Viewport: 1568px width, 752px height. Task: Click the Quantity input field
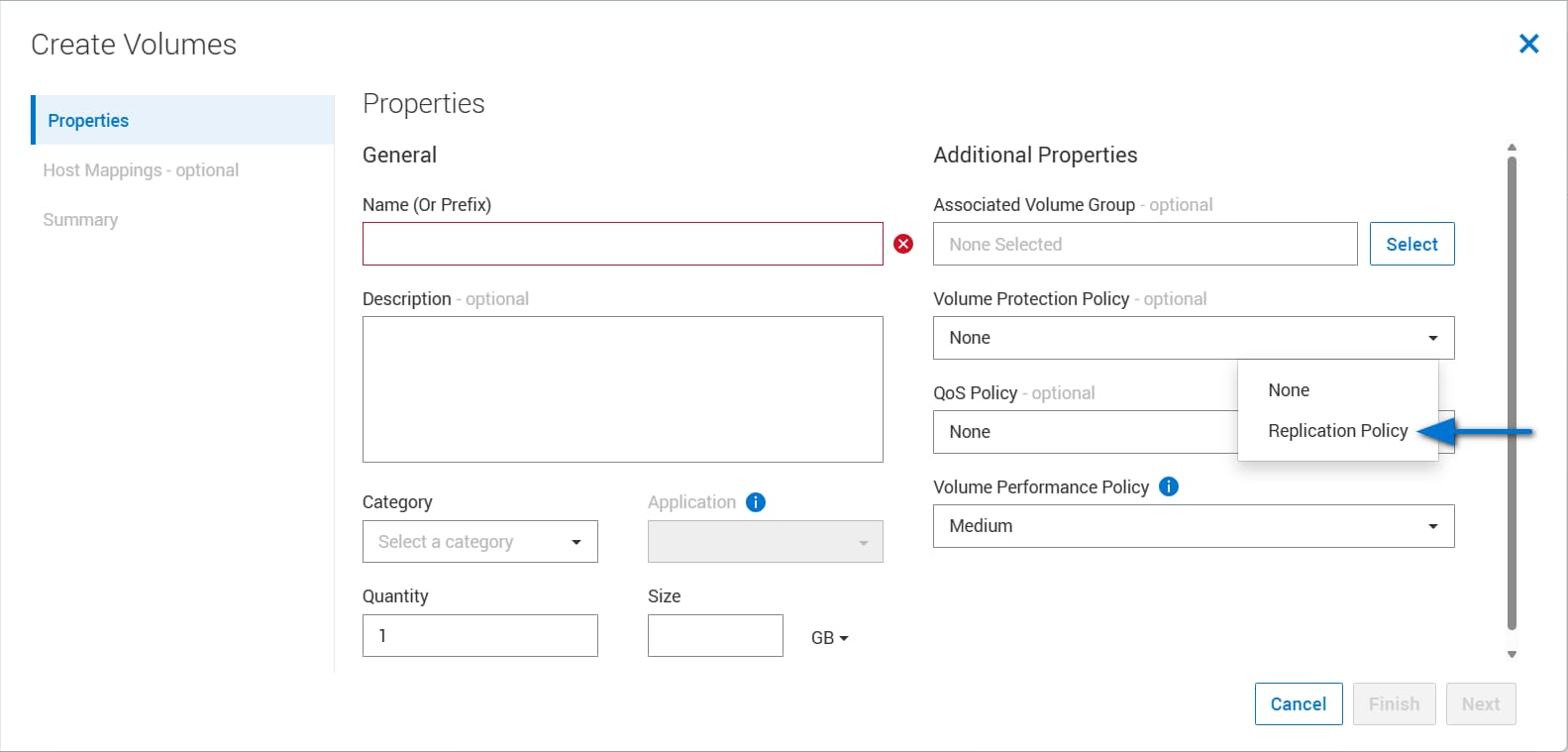480,636
